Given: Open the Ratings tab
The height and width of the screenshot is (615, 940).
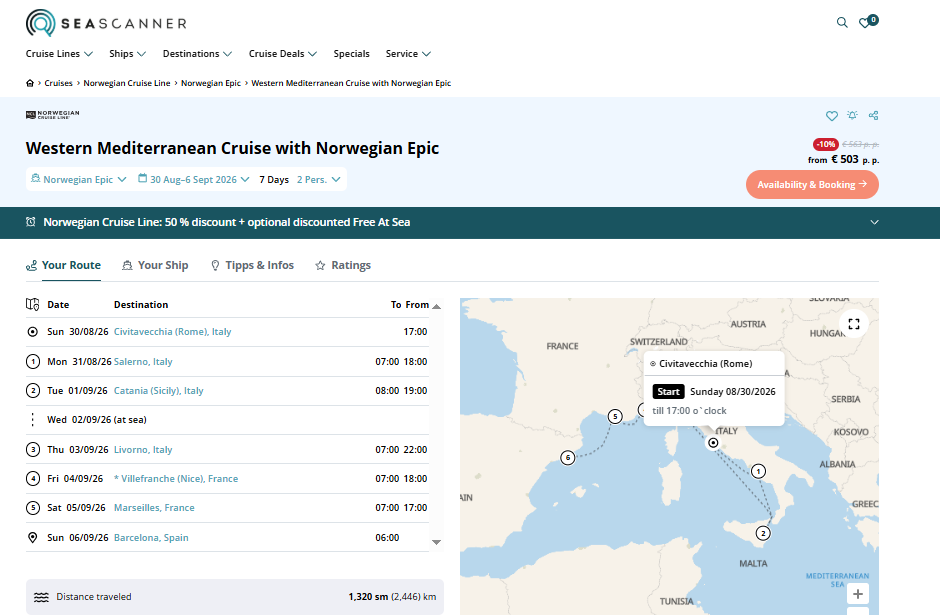Looking at the screenshot, I should (343, 265).
